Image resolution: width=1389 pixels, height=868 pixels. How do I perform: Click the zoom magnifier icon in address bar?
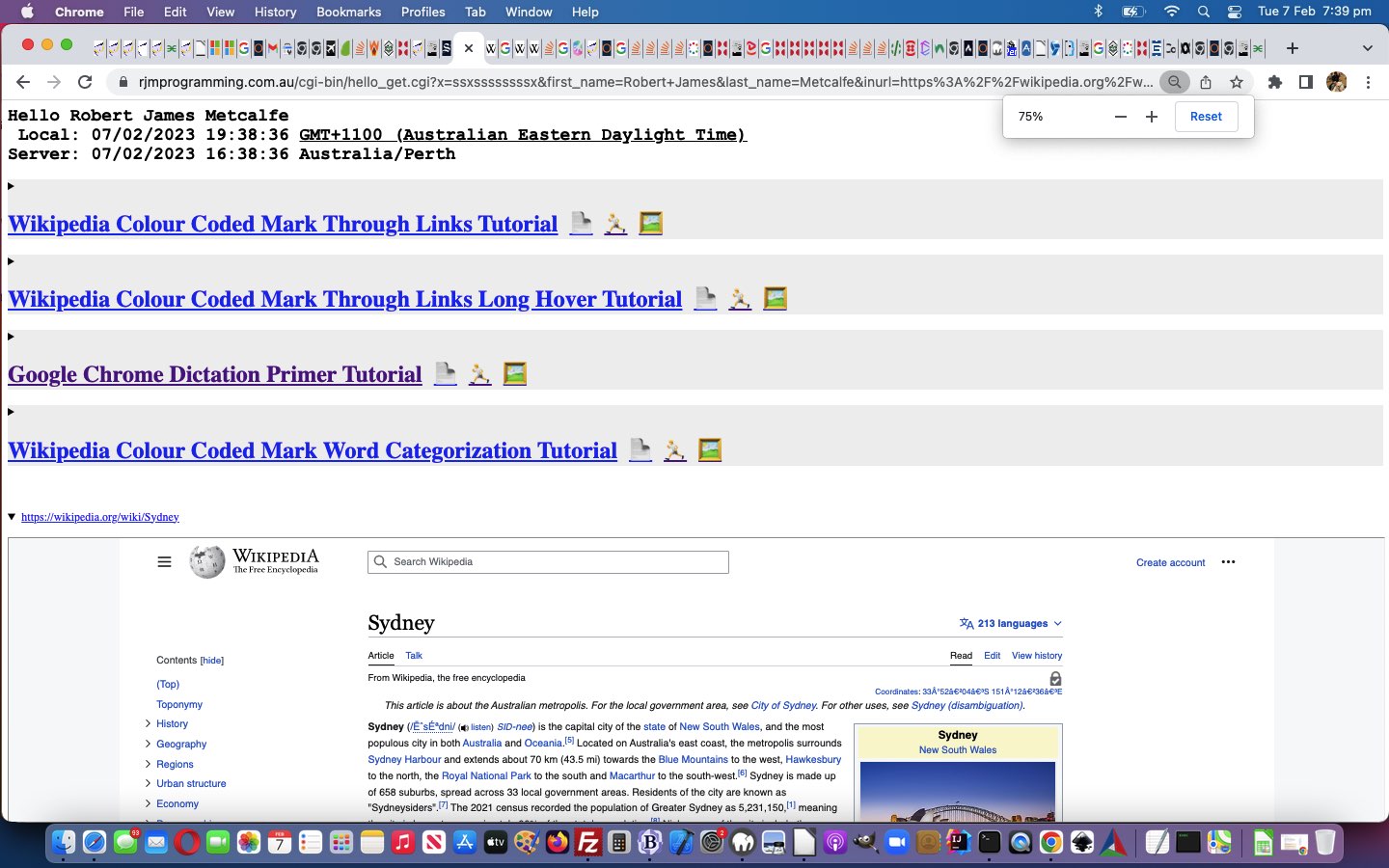(x=1174, y=82)
